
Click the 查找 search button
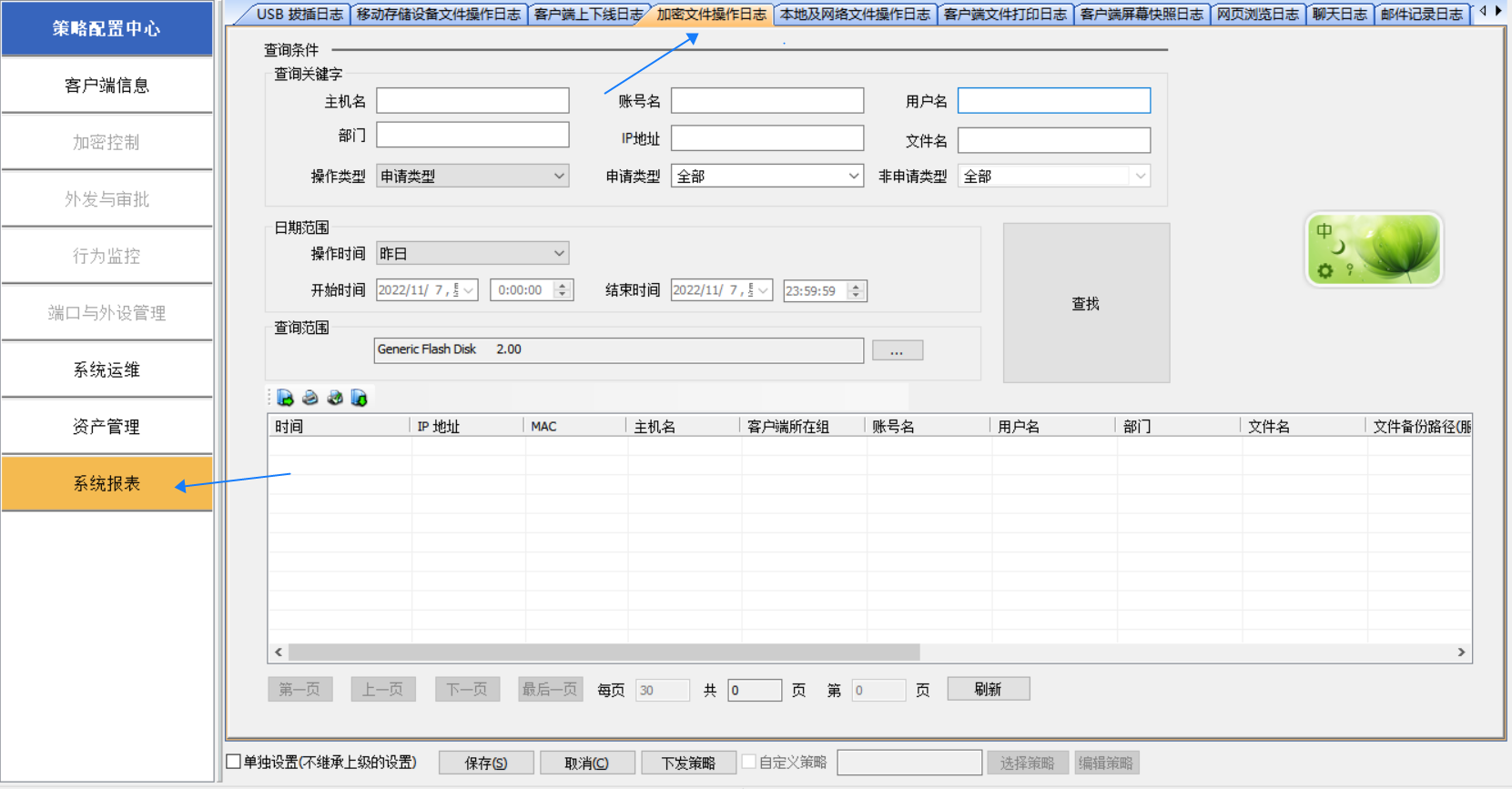pyautogui.click(x=1085, y=303)
